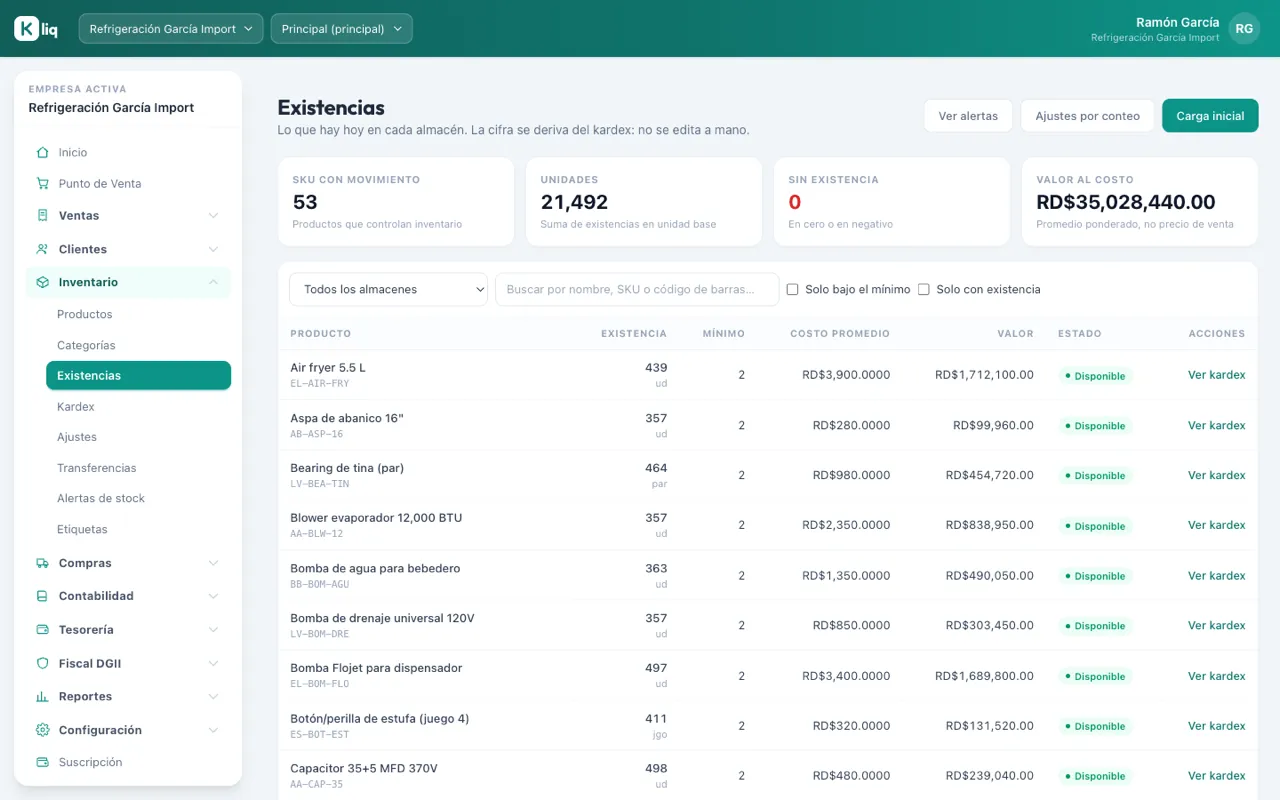Go to Kardex in the sidebar

(x=76, y=407)
